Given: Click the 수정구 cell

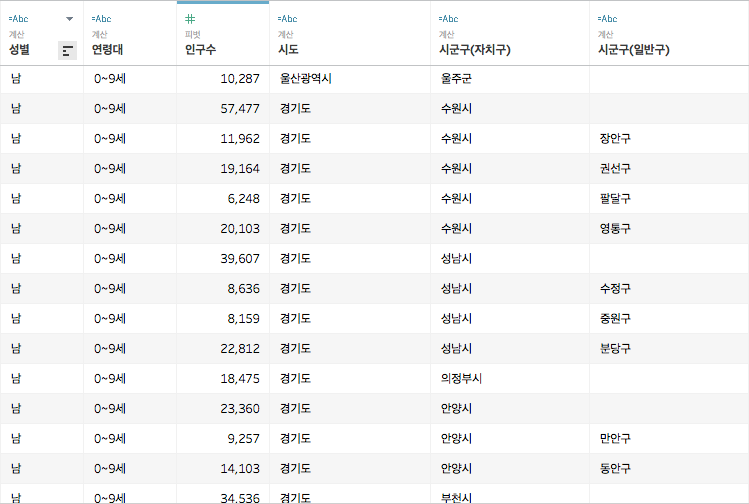Looking at the screenshot, I should (615, 288).
